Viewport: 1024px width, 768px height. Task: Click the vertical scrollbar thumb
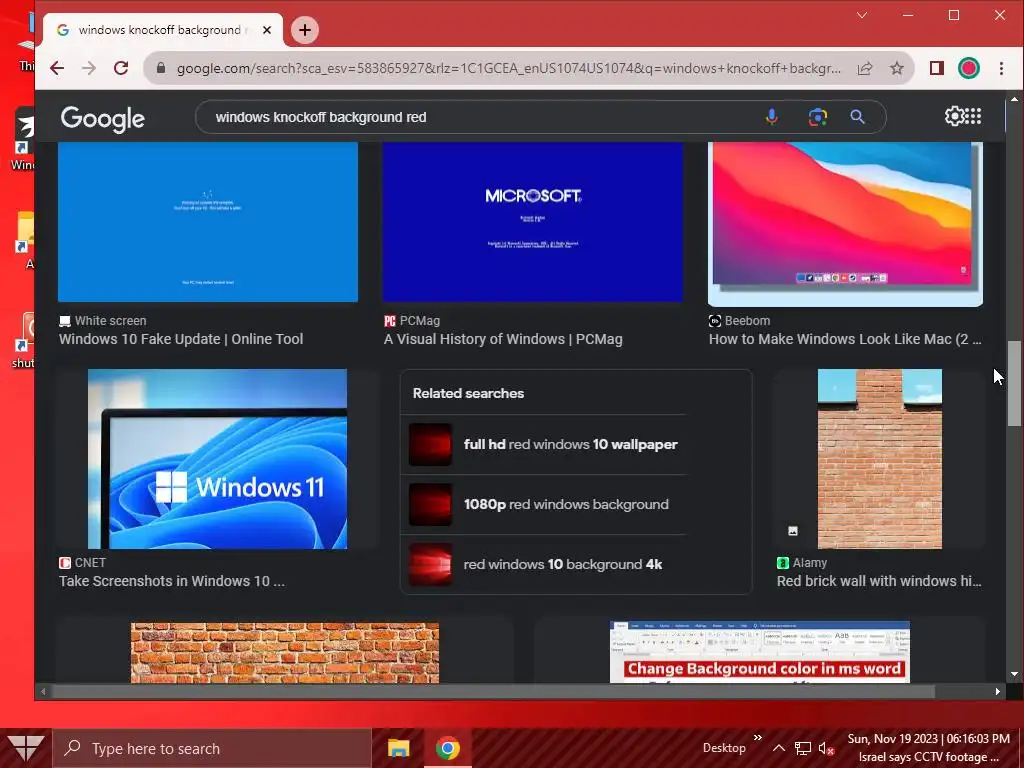[x=1014, y=383]
